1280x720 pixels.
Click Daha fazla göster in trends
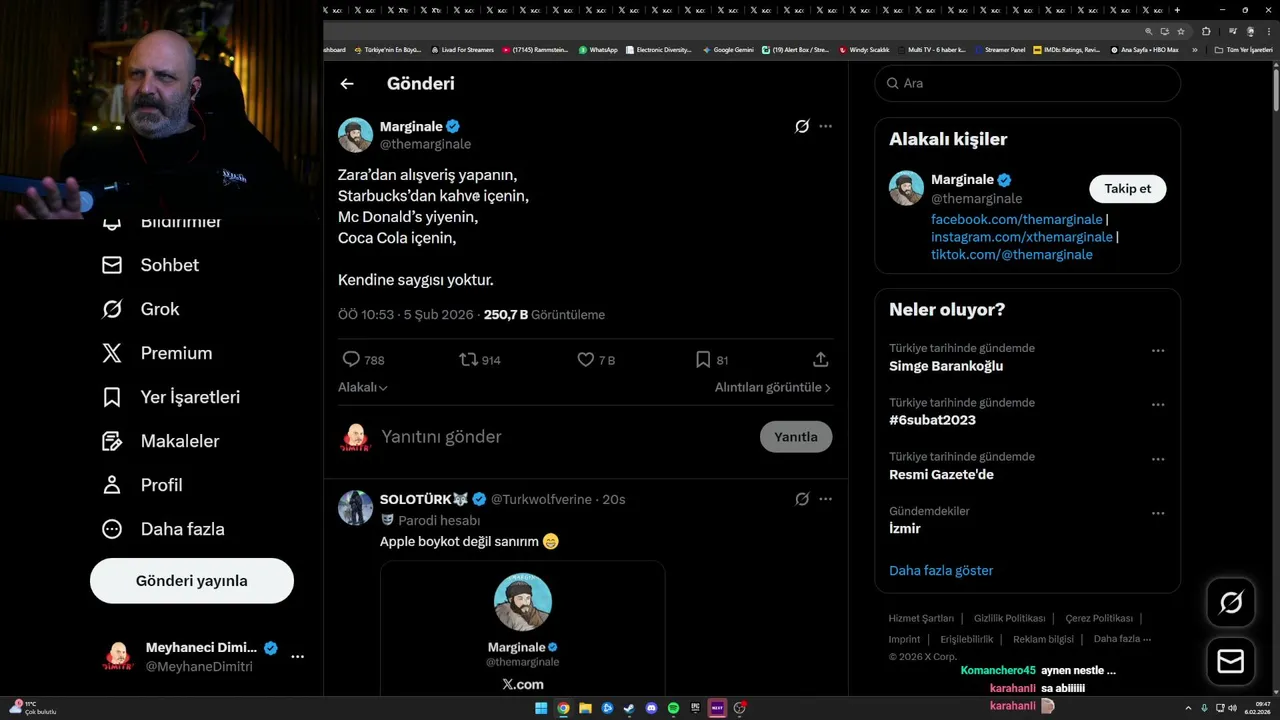[941, 571]
